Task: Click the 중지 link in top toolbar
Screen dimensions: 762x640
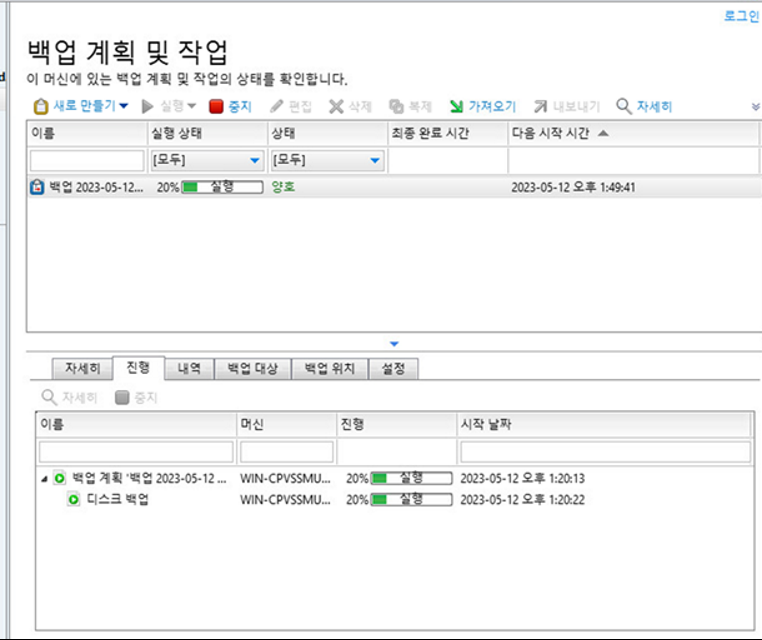Action: pos(240,106)
